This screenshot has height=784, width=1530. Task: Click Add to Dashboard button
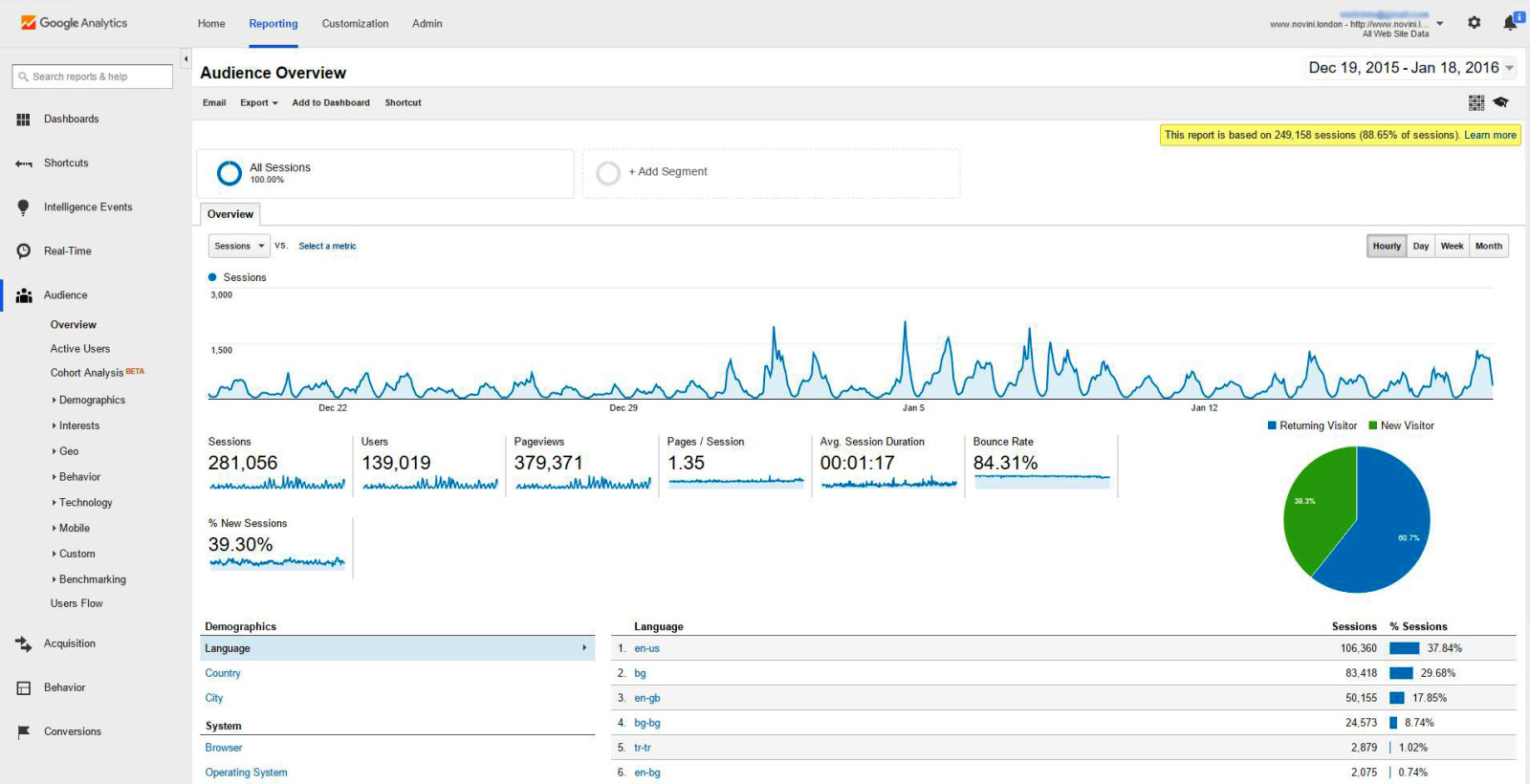pyautogui.click(x=331, y=103)
